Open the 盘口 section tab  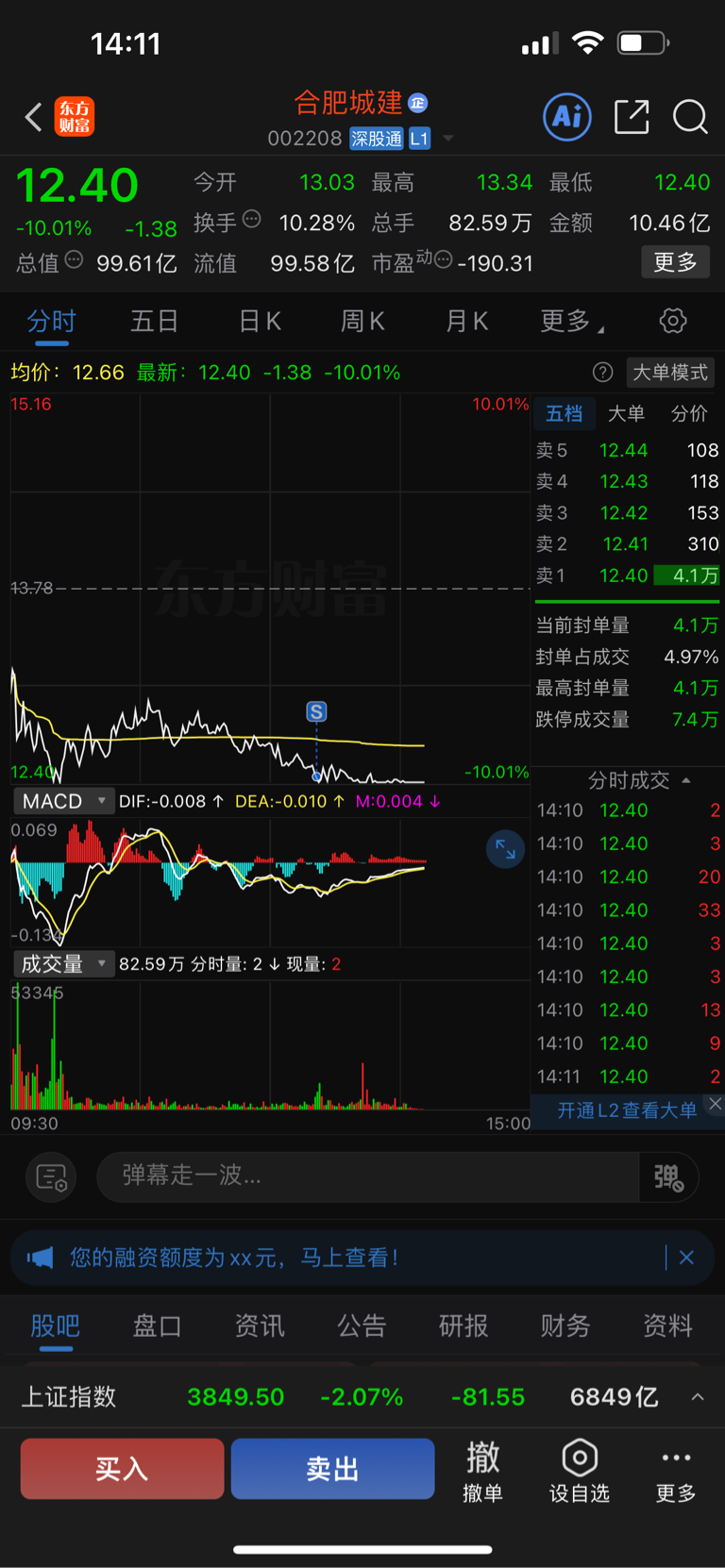[157, 1326]
